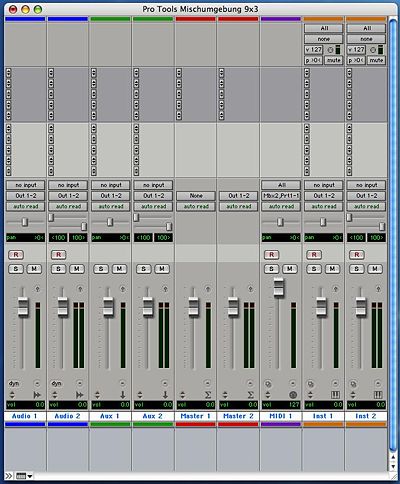Click the 'Inst 2' track name

(x=366, y=416)
